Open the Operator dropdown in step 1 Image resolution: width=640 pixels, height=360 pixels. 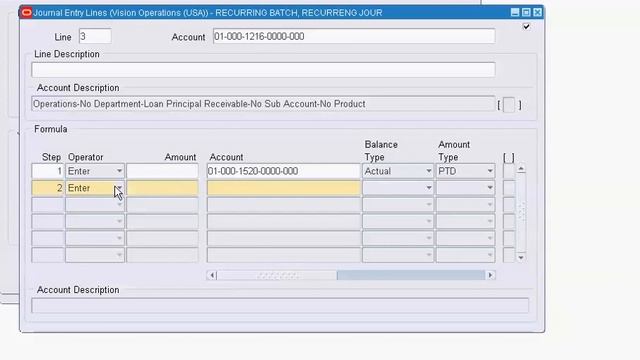(x=119, y=171)
